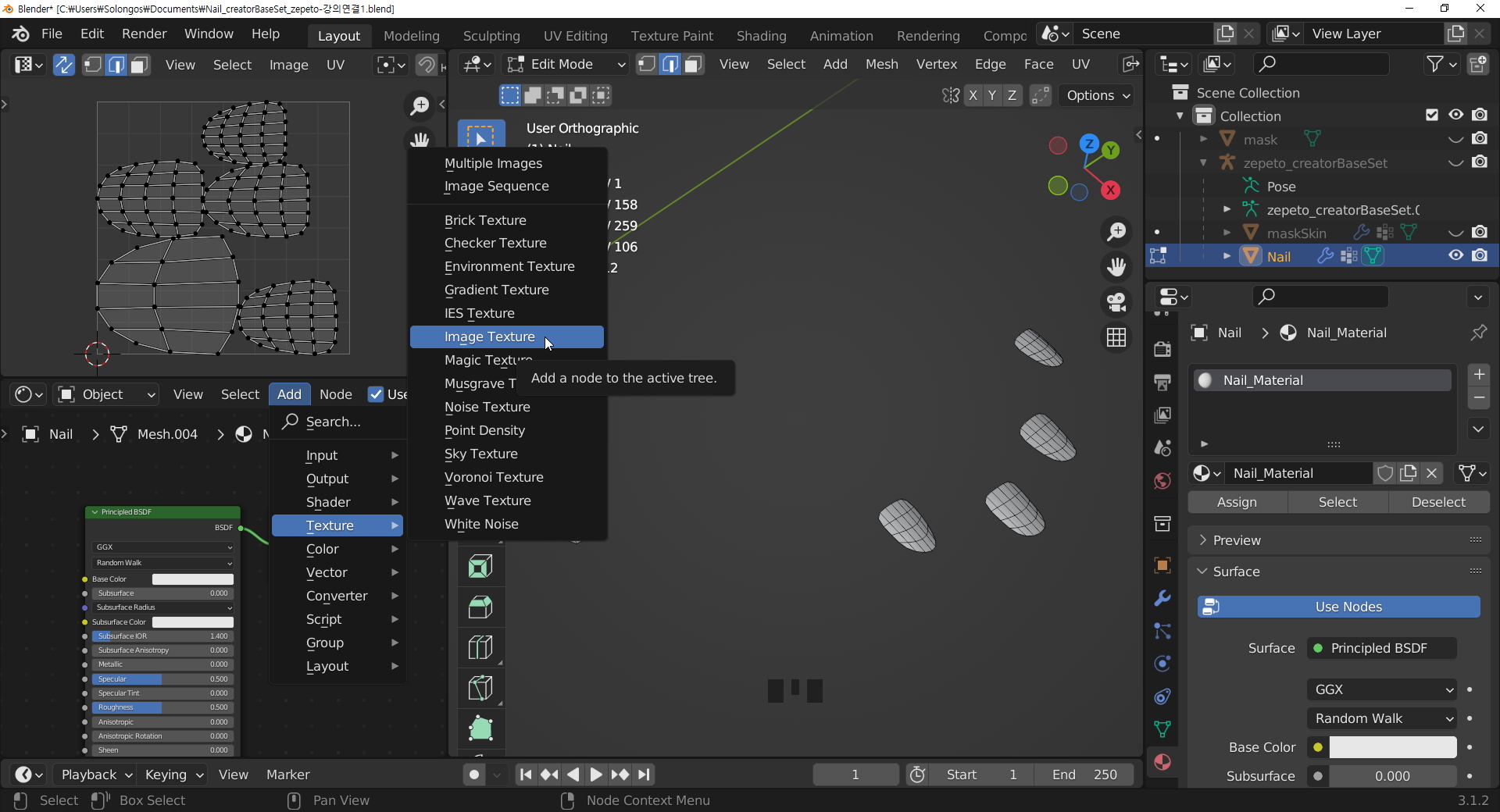This screenshot has height=812, width=1500.
Task: Toggle X axis mirror button in viewport
Action: pos(973,95)
